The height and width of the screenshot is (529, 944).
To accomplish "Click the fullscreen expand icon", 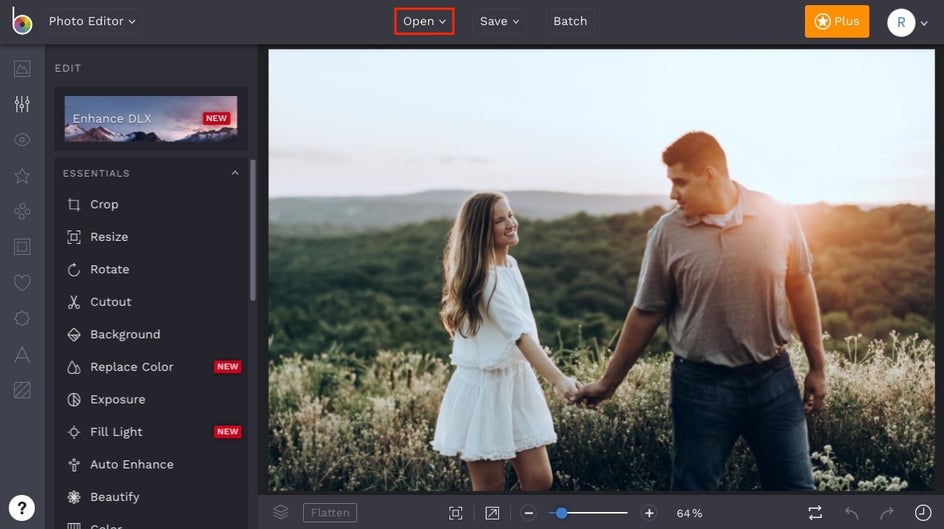I will pyautogui.click(x=492, y=513).
